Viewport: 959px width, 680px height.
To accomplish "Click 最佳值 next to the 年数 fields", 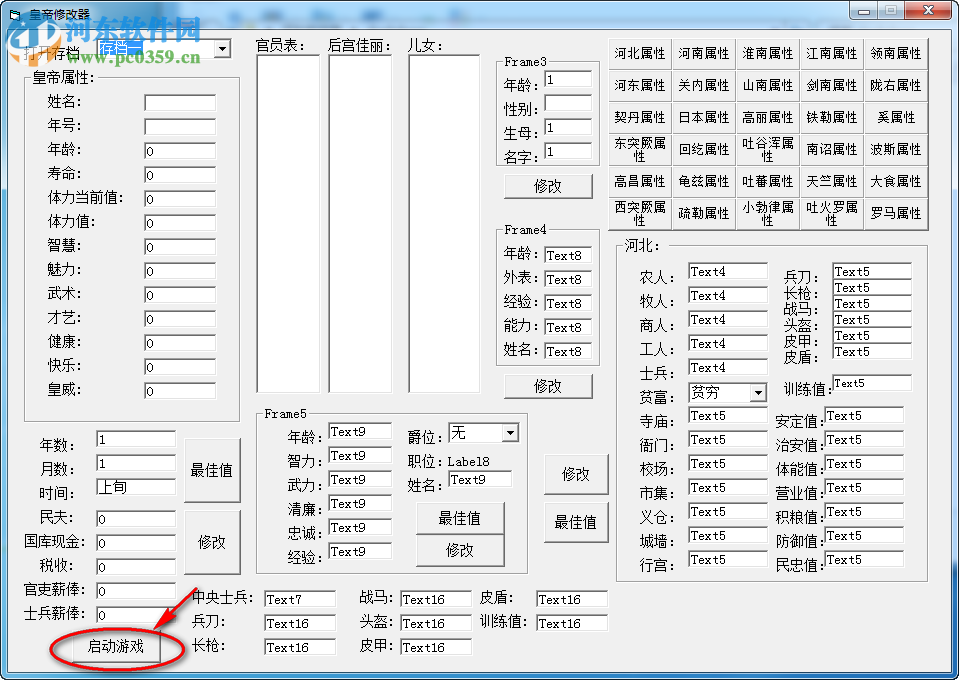I will click(212, 470).
